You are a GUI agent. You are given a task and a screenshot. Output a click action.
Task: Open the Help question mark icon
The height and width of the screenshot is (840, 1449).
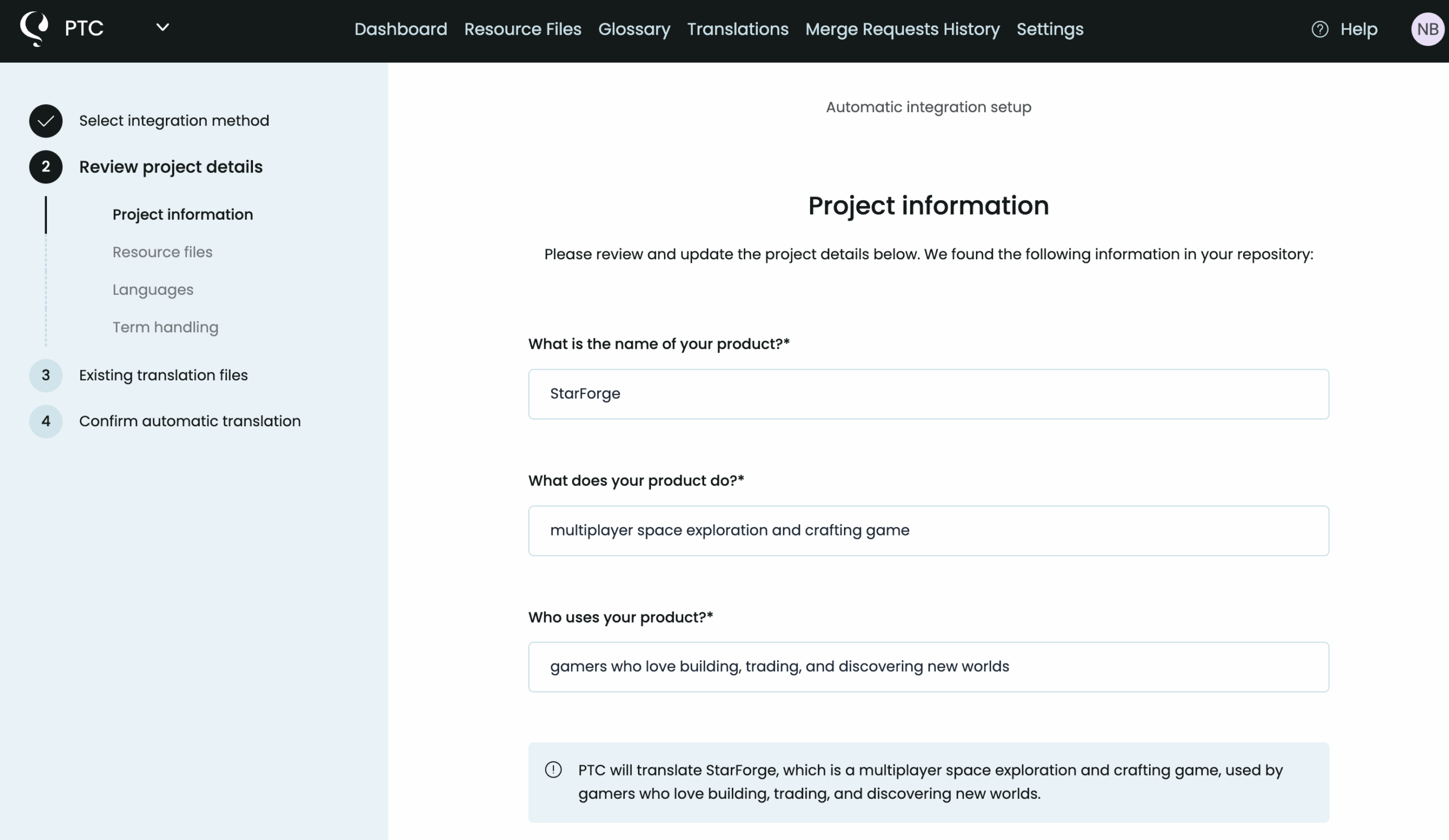coord(1319,29)
